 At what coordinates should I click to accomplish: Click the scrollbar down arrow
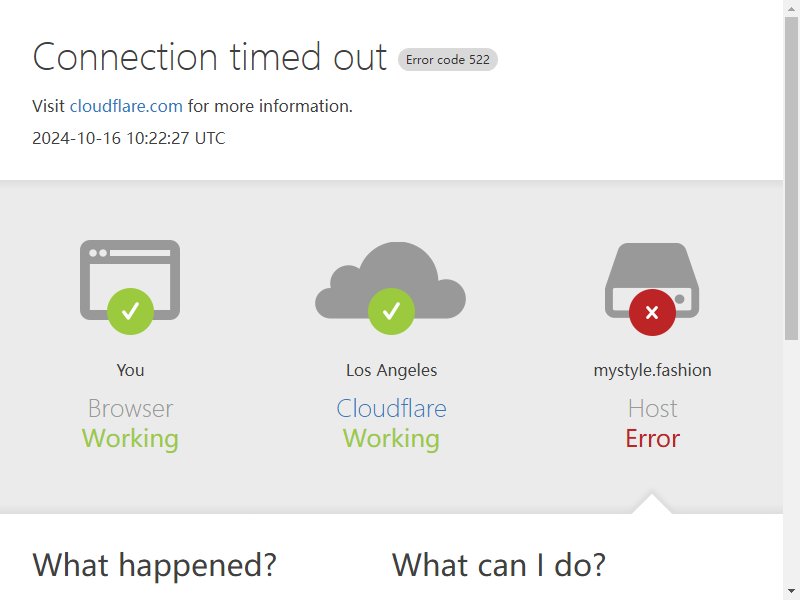pos(792,592)
